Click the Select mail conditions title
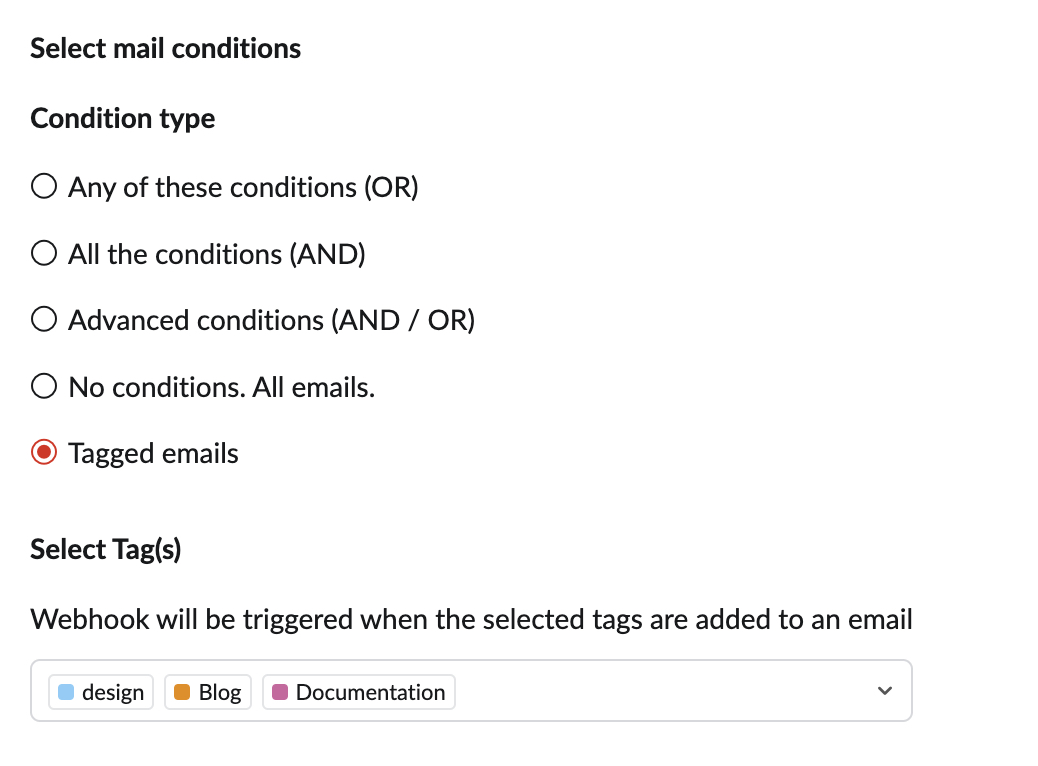This screenshot has width=1038, height=766. [165, 49]
